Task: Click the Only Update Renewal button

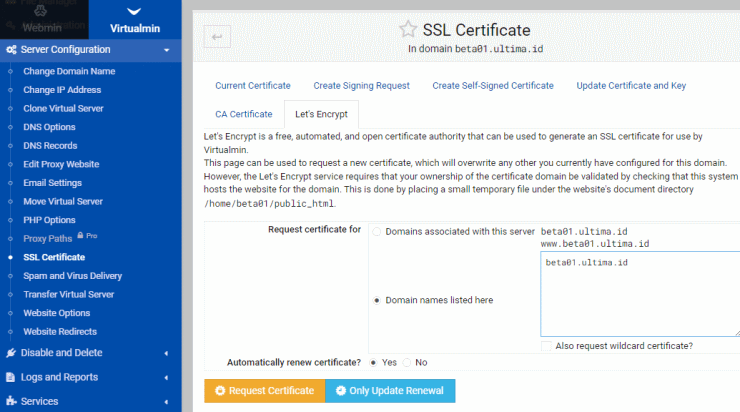Action: click(x=390, y=391)
